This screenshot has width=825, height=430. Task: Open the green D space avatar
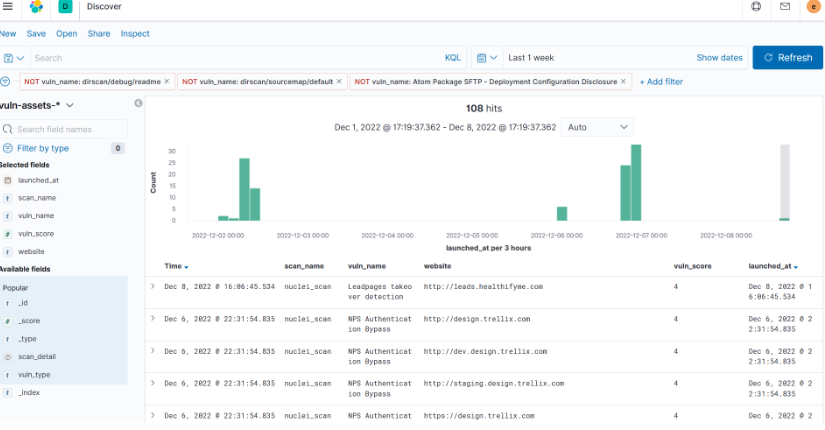pyautogui.click(x=65, y=6)
